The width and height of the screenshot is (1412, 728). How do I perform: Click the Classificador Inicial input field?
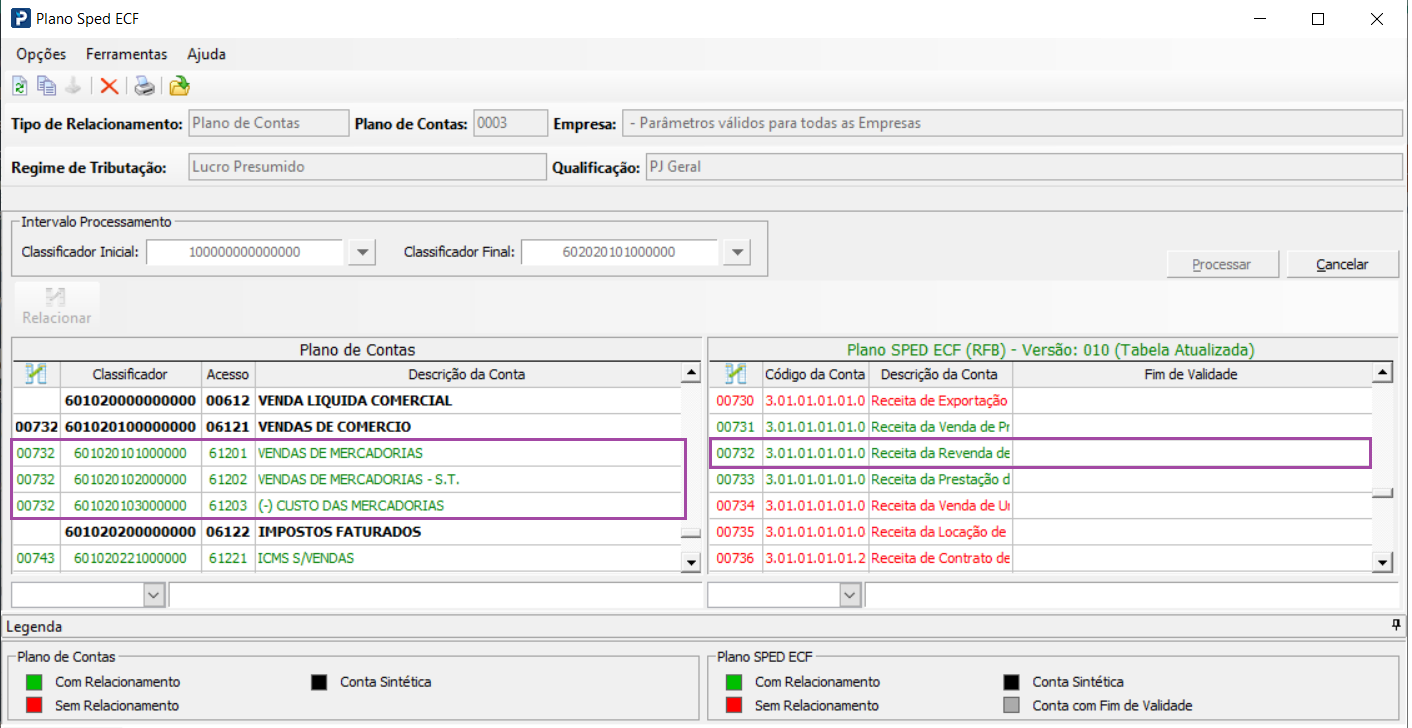pyautogui.click(x=245, y=253)
